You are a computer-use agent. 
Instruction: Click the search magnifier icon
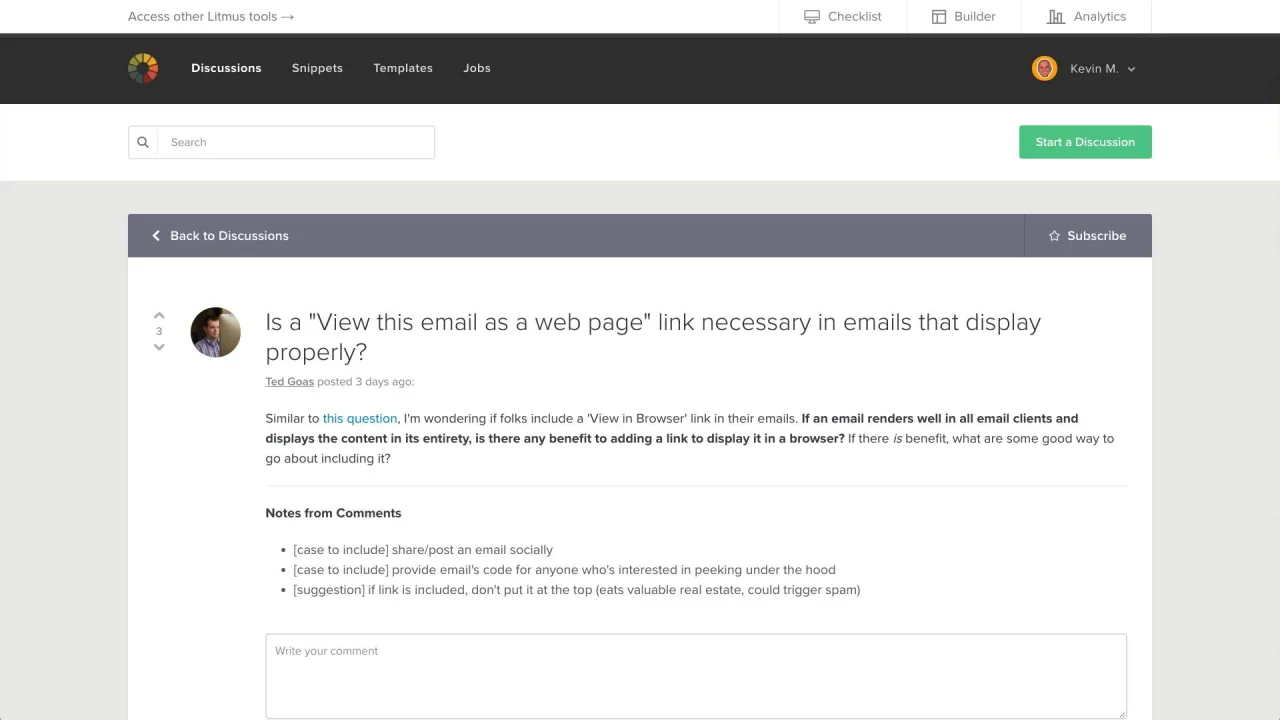143,142
